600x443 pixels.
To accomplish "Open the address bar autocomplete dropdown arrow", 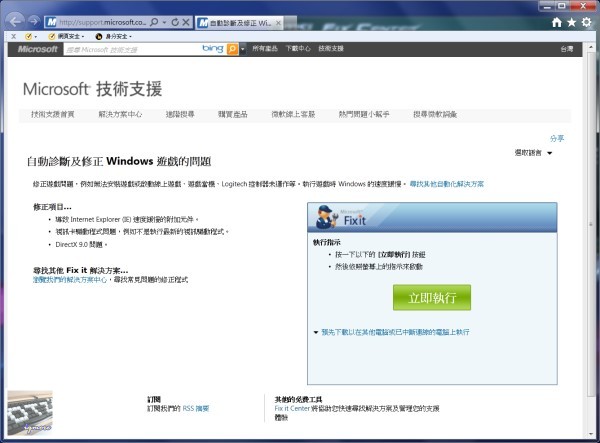I will click(x=164, y=22).
